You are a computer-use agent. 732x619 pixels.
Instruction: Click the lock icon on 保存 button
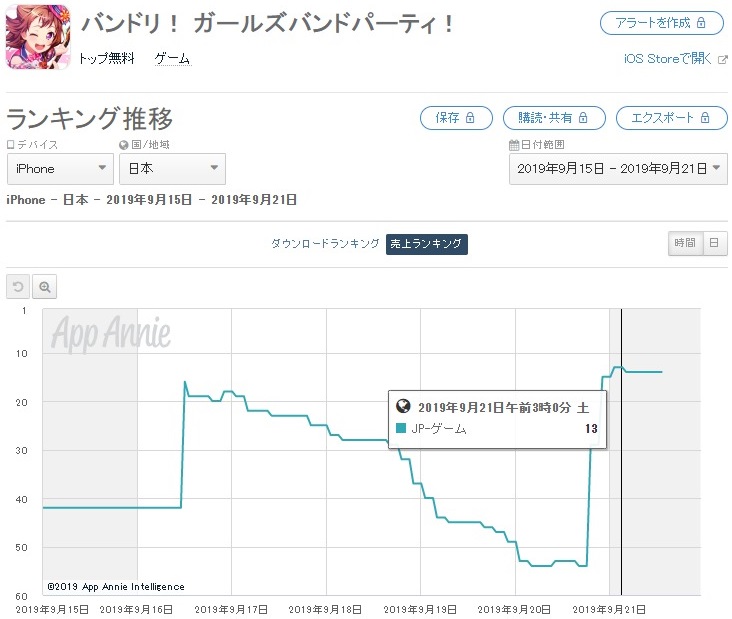(x=470, y=118)
